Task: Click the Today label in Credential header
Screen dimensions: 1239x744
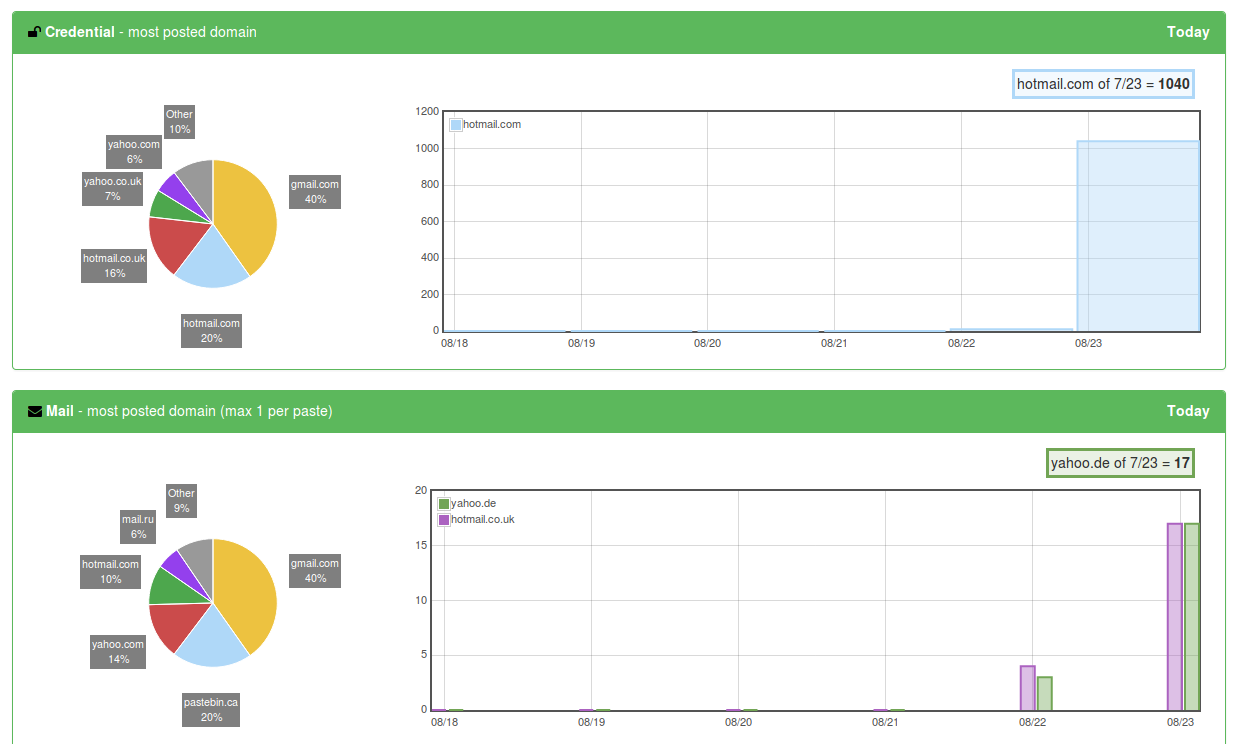Action: pyautogui.click(x=1188, y=32)
